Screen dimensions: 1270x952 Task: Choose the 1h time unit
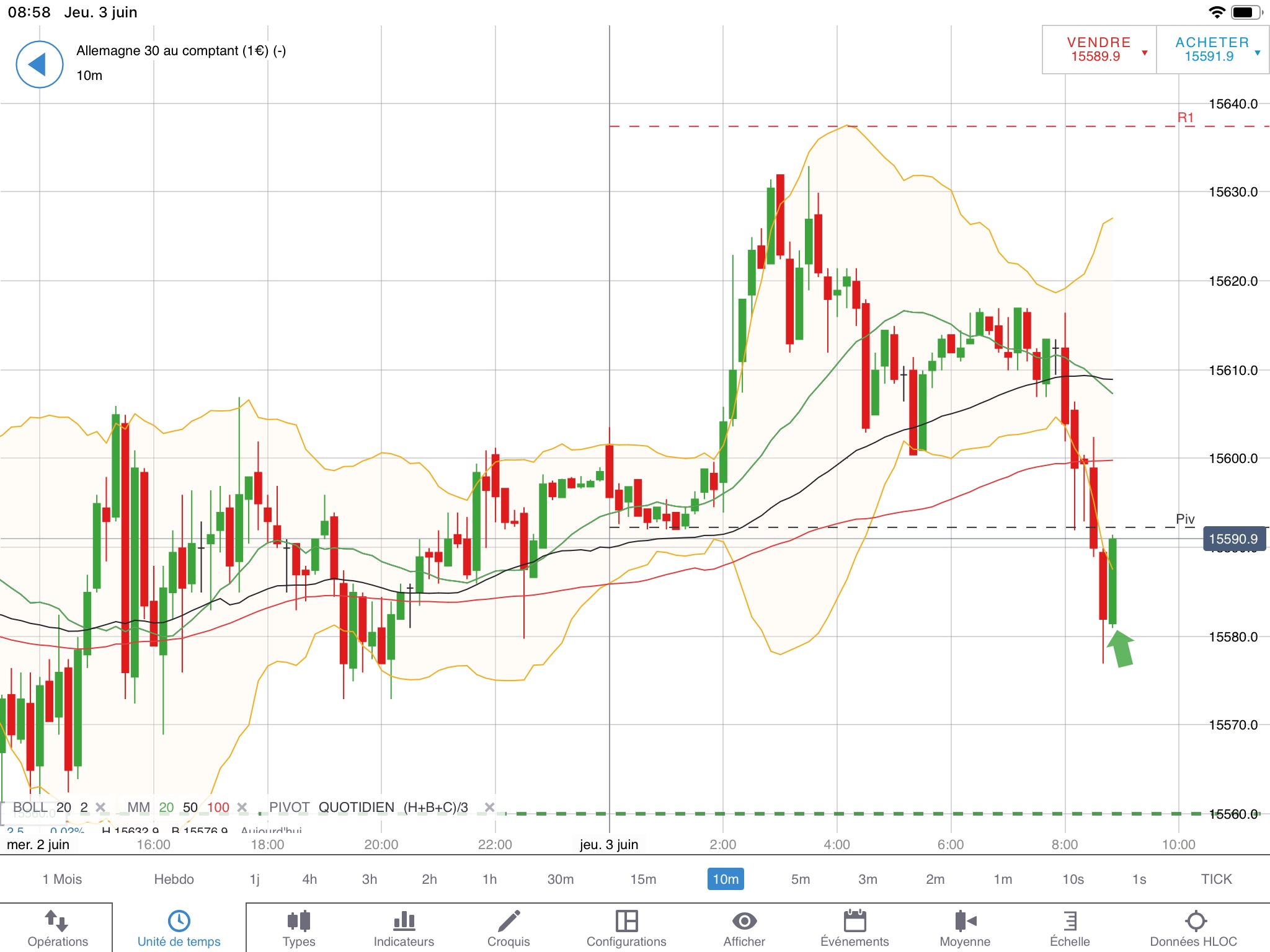489,879
